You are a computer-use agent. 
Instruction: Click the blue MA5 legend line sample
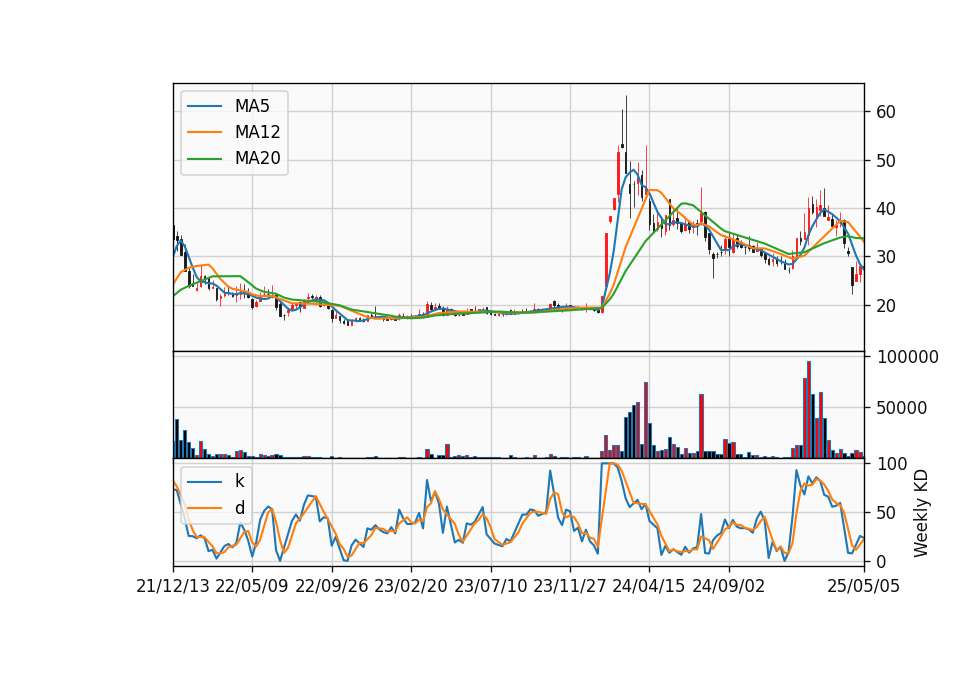(x=204, y=106)
